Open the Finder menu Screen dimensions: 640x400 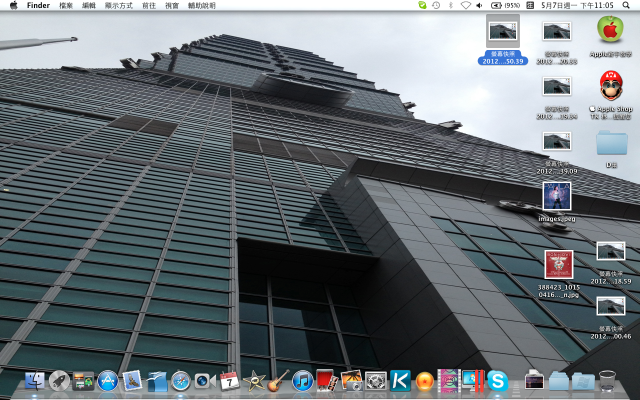tap(38, 5)
